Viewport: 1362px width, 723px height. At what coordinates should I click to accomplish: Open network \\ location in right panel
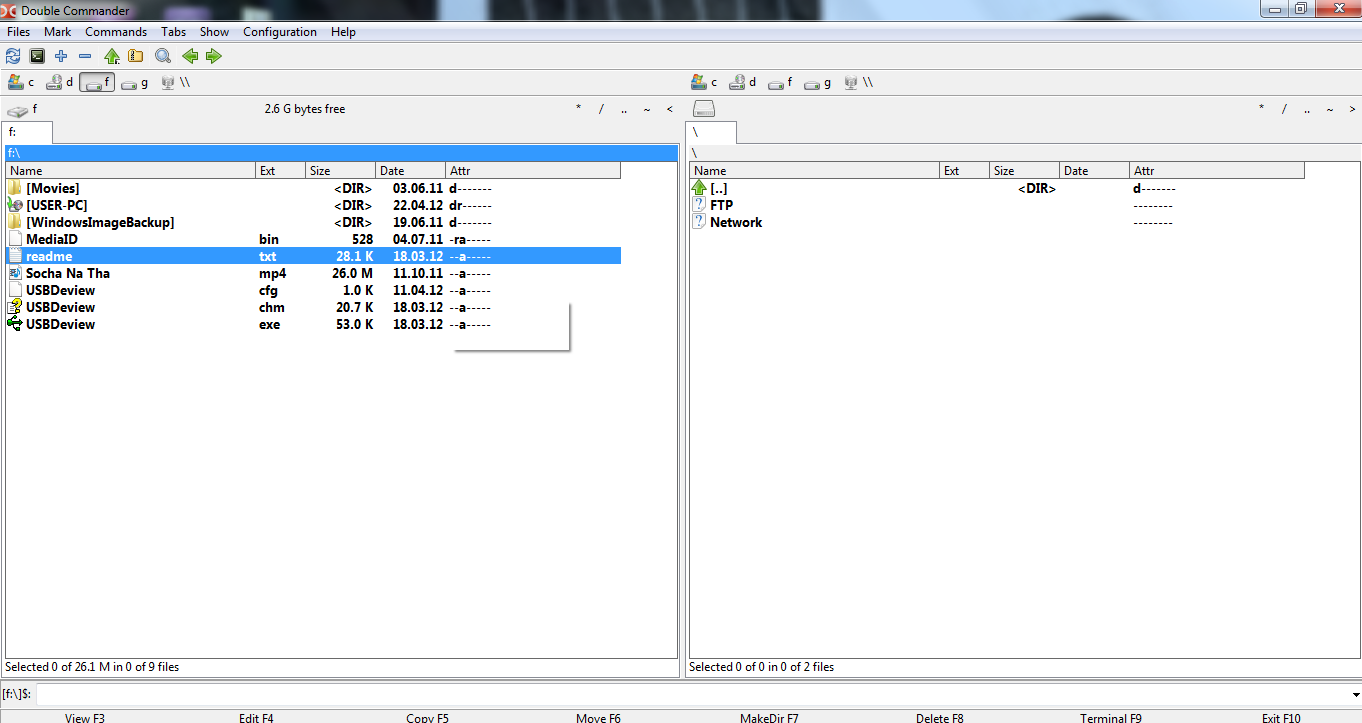tap(858, 83)
